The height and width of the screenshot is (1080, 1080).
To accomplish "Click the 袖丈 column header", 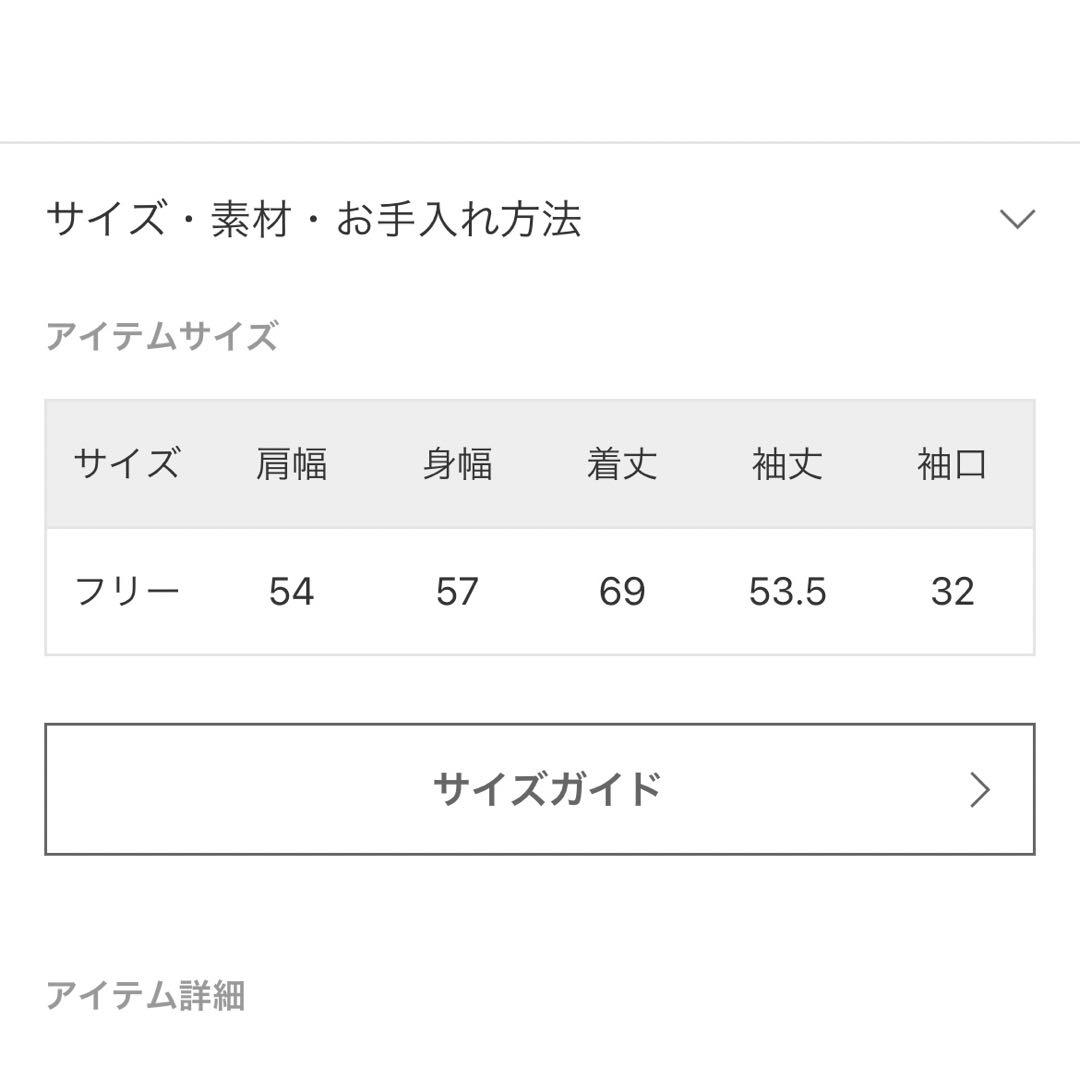I will coord(787,464).
